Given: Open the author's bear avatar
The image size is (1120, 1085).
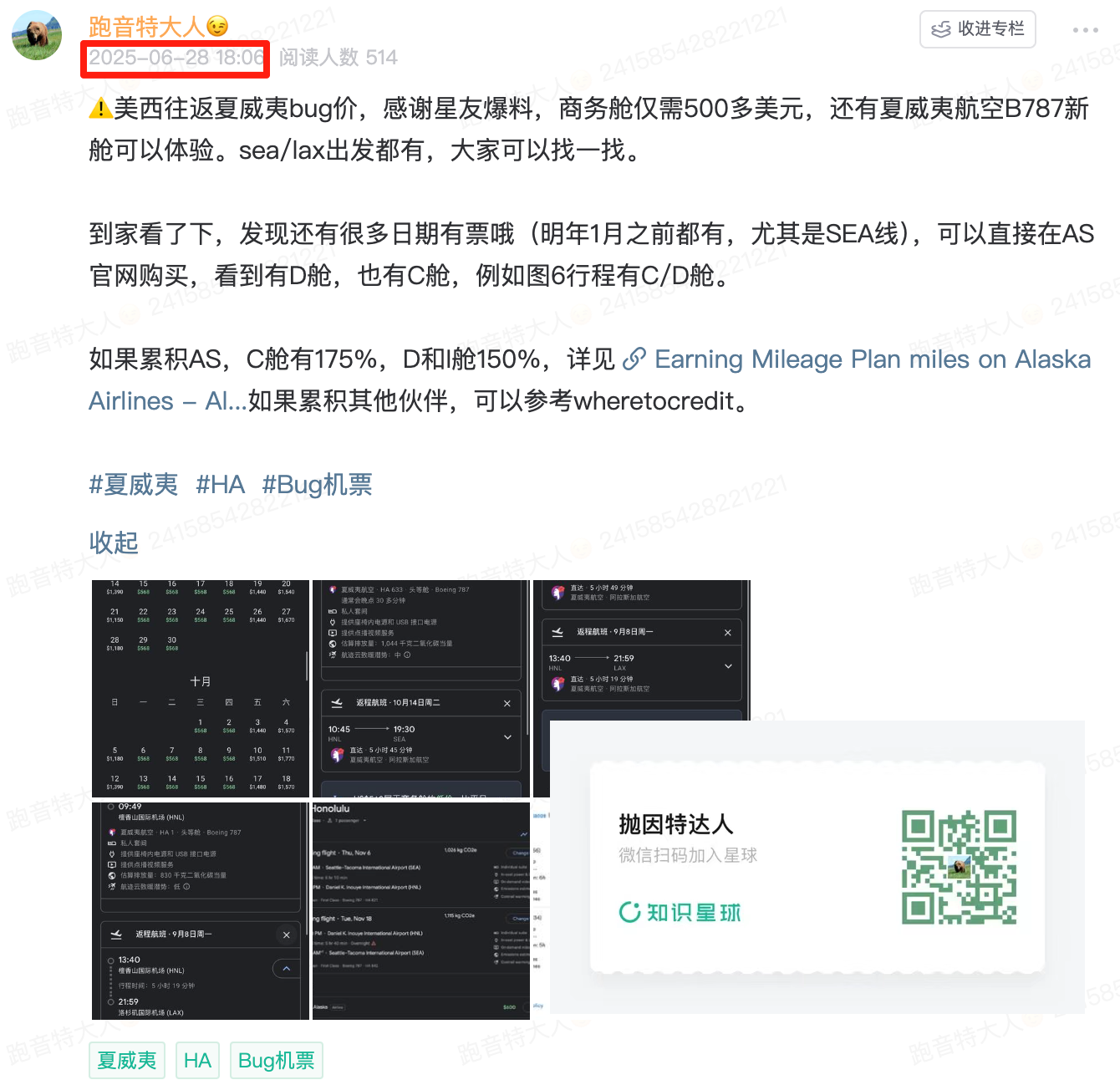Looking at the screenshot, I should click(x=37, y=35).
